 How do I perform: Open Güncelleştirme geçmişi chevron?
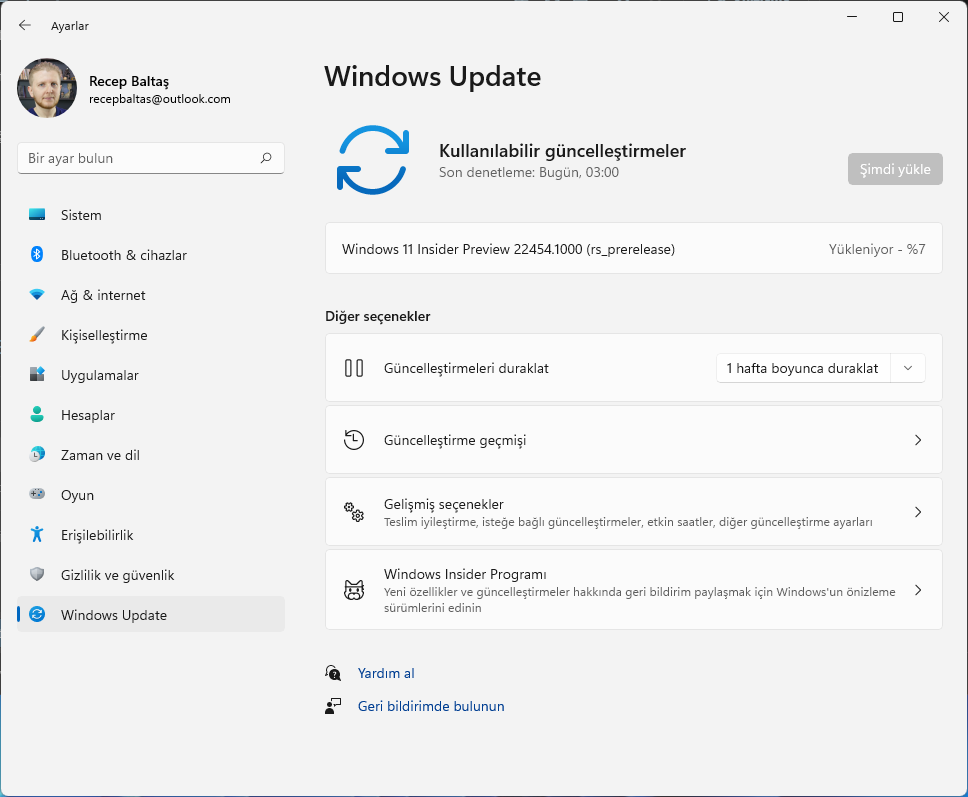(x=917, y=440)
